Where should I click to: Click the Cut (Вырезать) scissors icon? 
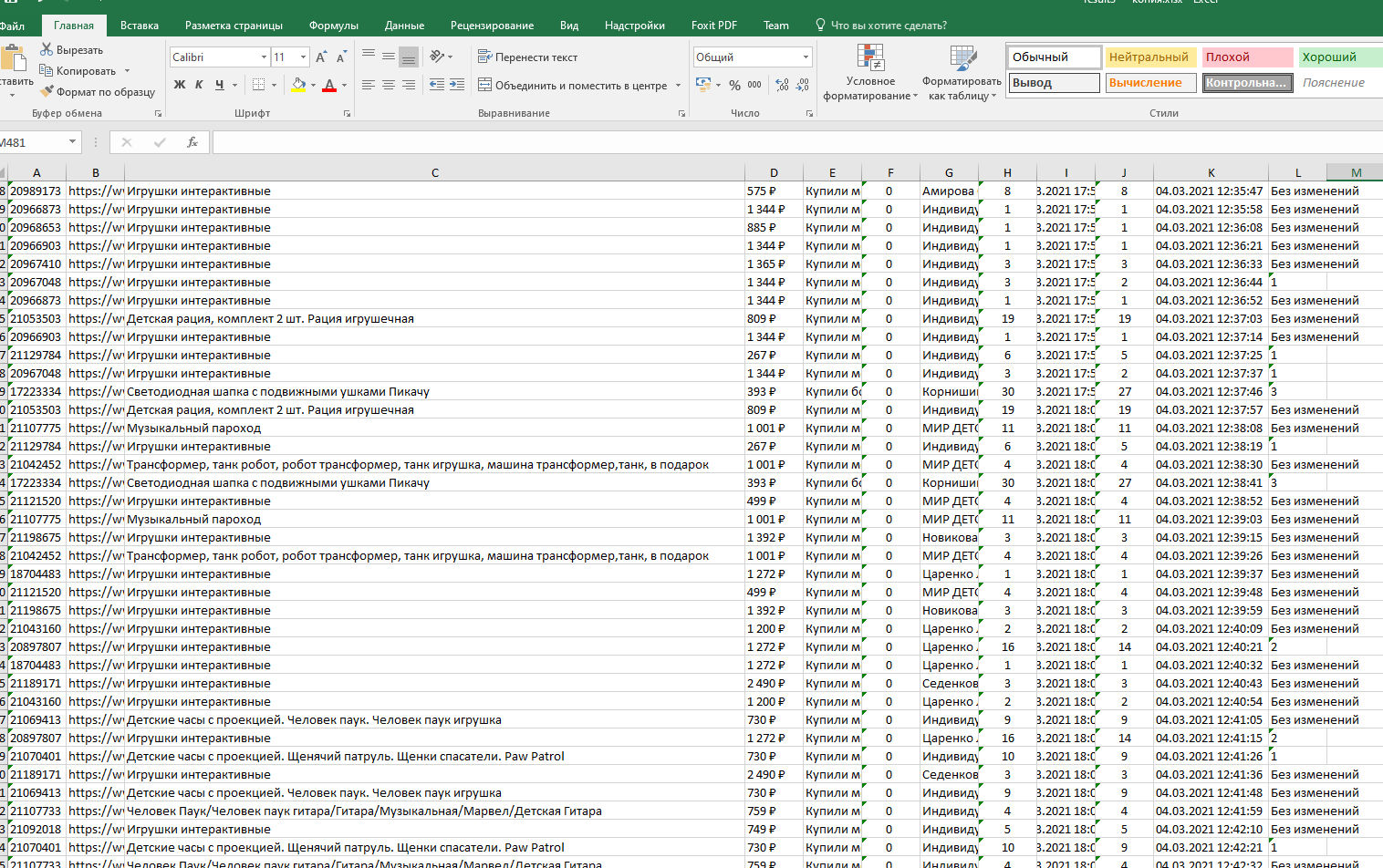pos(47,49)
